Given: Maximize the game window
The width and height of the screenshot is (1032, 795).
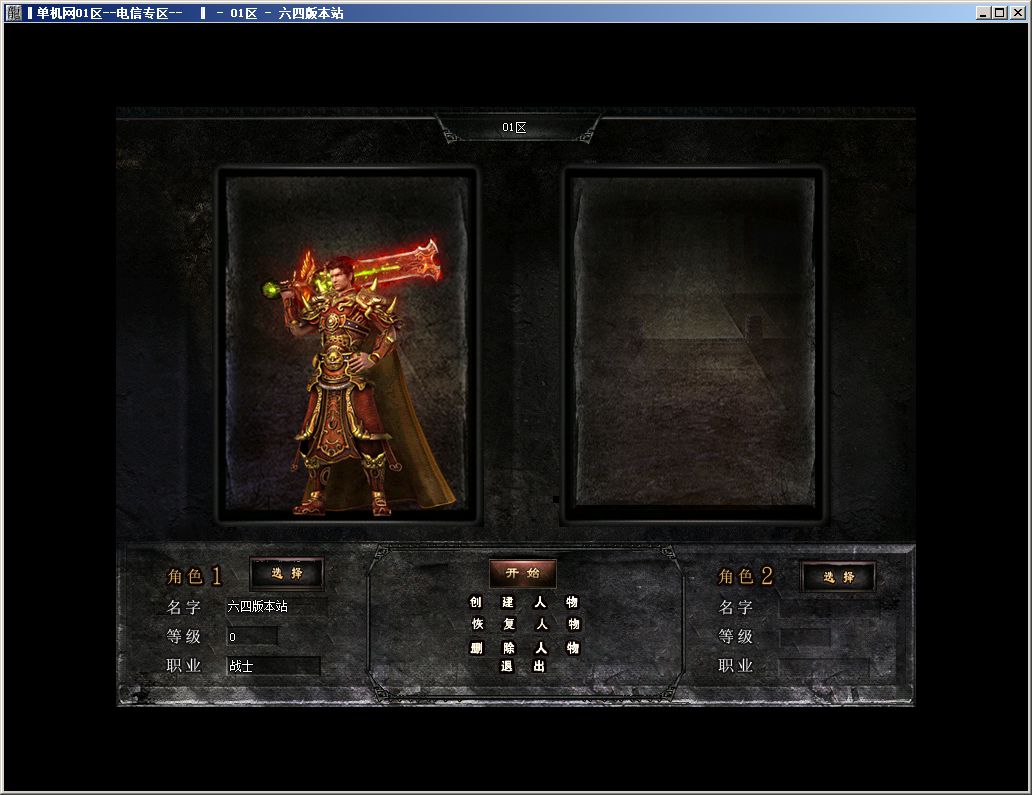Looking at the screenshot, I should pyautogui.click(x=999, y=13).
